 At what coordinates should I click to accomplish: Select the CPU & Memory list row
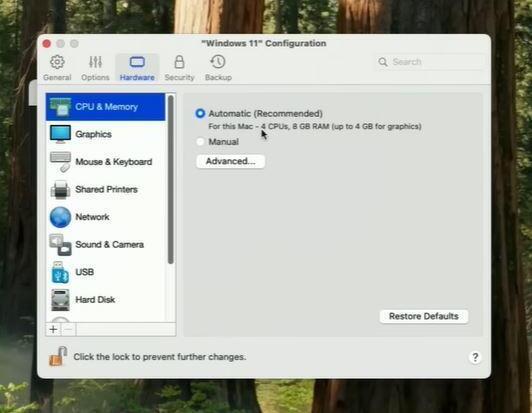[x=106, y=107]
